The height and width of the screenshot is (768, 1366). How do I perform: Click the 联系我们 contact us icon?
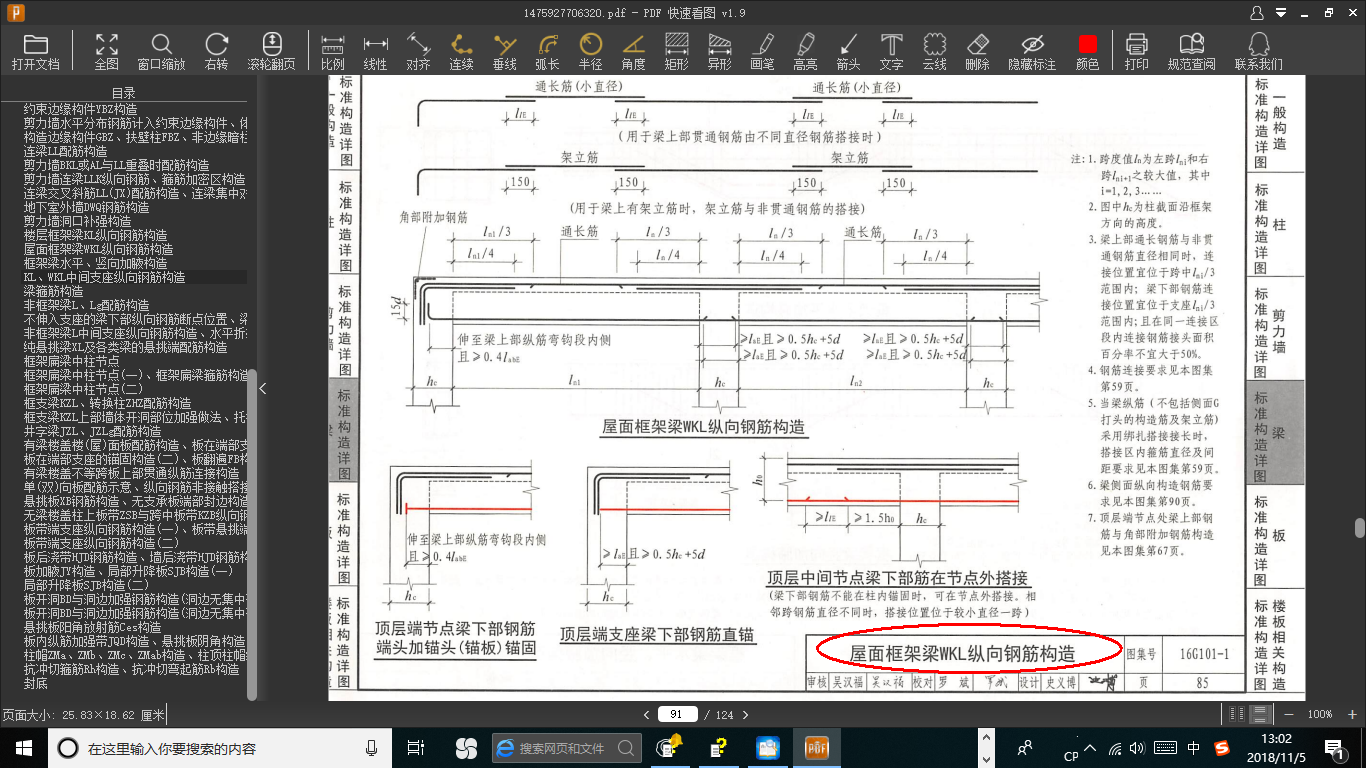(x=1259, y=52)
